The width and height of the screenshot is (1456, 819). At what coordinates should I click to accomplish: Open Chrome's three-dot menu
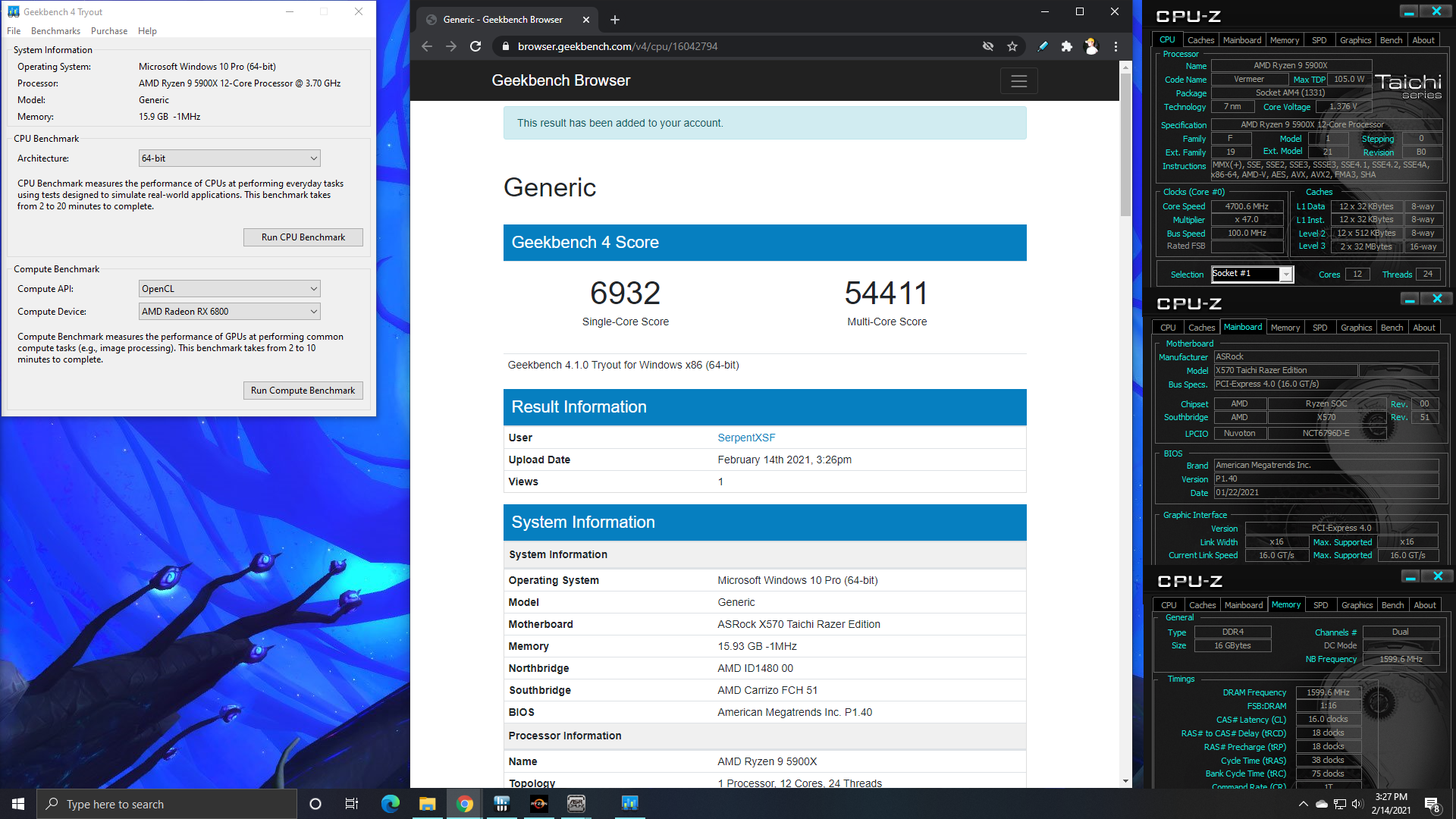click(1116, 46)
